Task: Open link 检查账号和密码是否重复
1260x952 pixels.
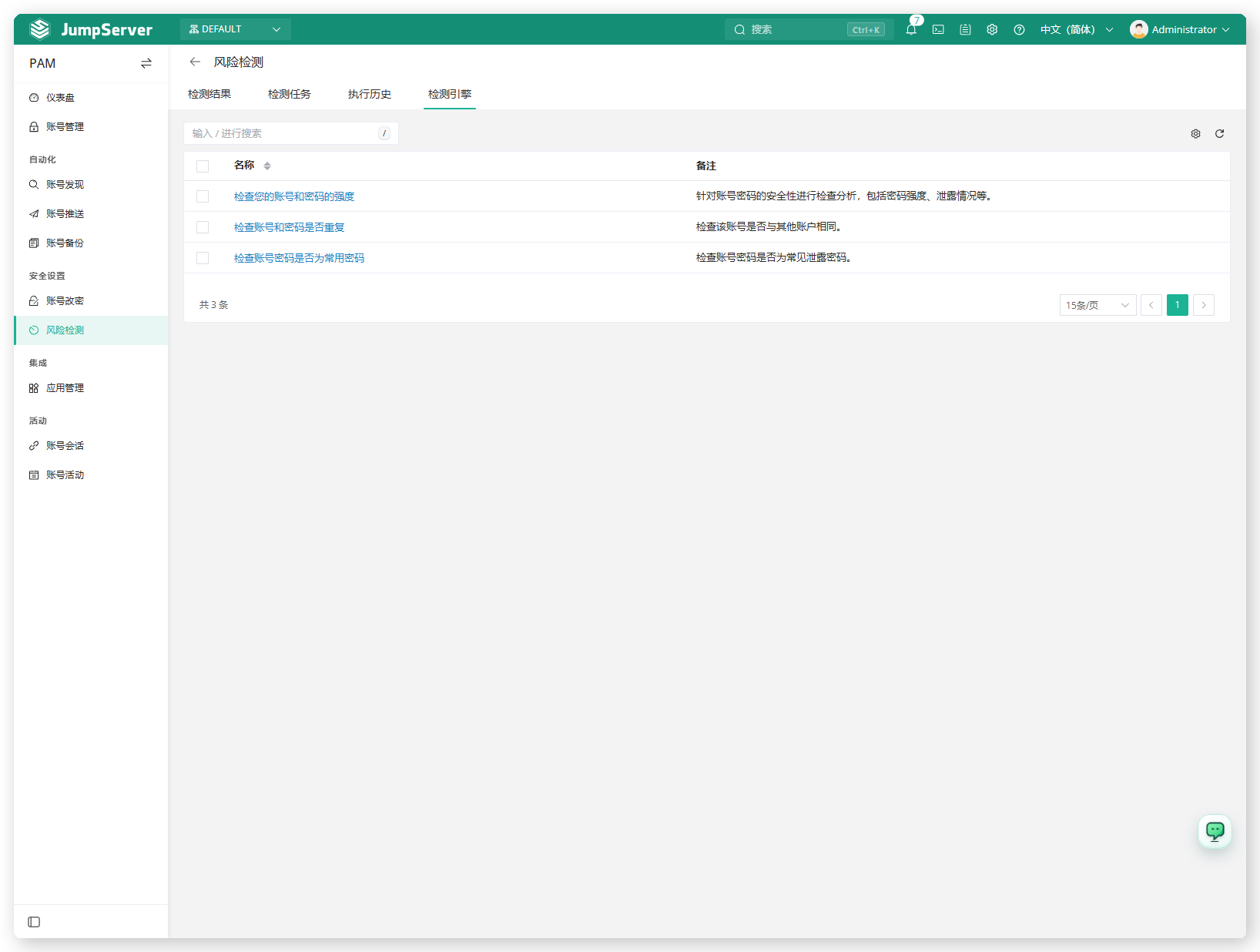Action: click(x=290, y=227)
